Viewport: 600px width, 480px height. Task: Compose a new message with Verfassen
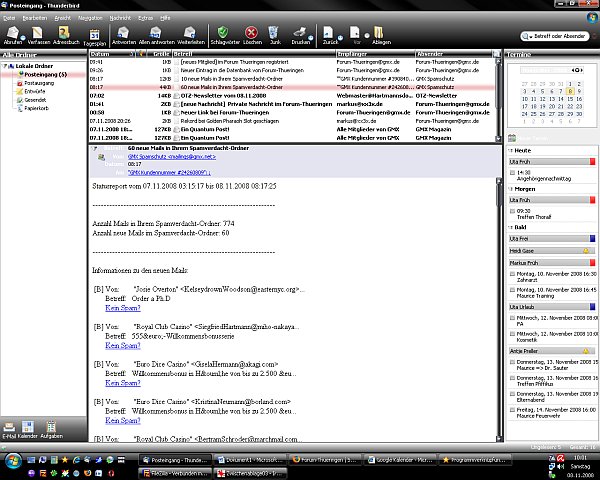(x=38, y=33)
